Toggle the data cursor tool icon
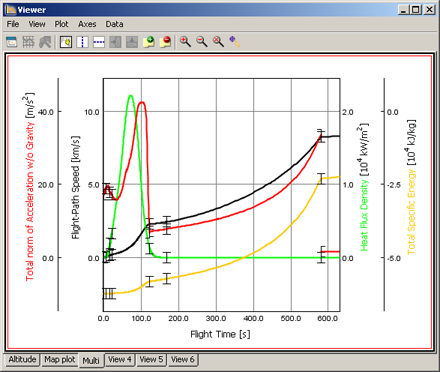The width and height of the screenshot is (440, 372). point(66,42)
